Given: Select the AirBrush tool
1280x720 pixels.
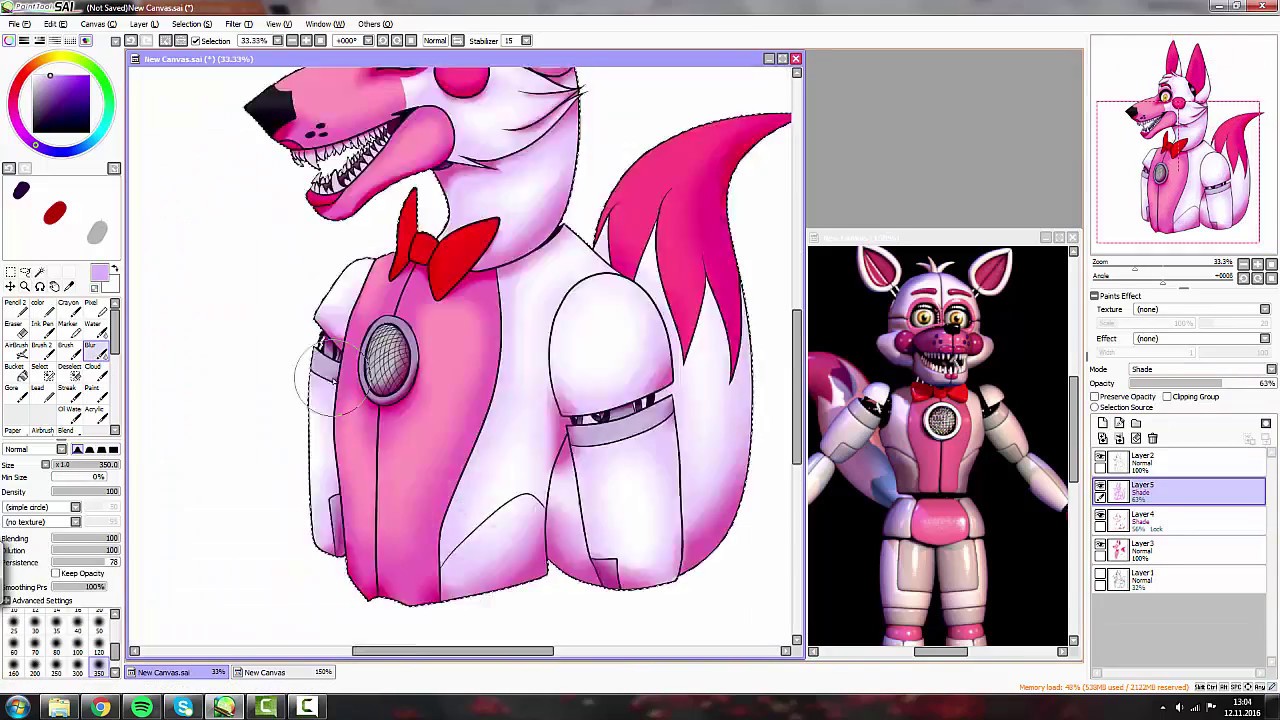Looking at the screenshot, I should tap(16, 352).
